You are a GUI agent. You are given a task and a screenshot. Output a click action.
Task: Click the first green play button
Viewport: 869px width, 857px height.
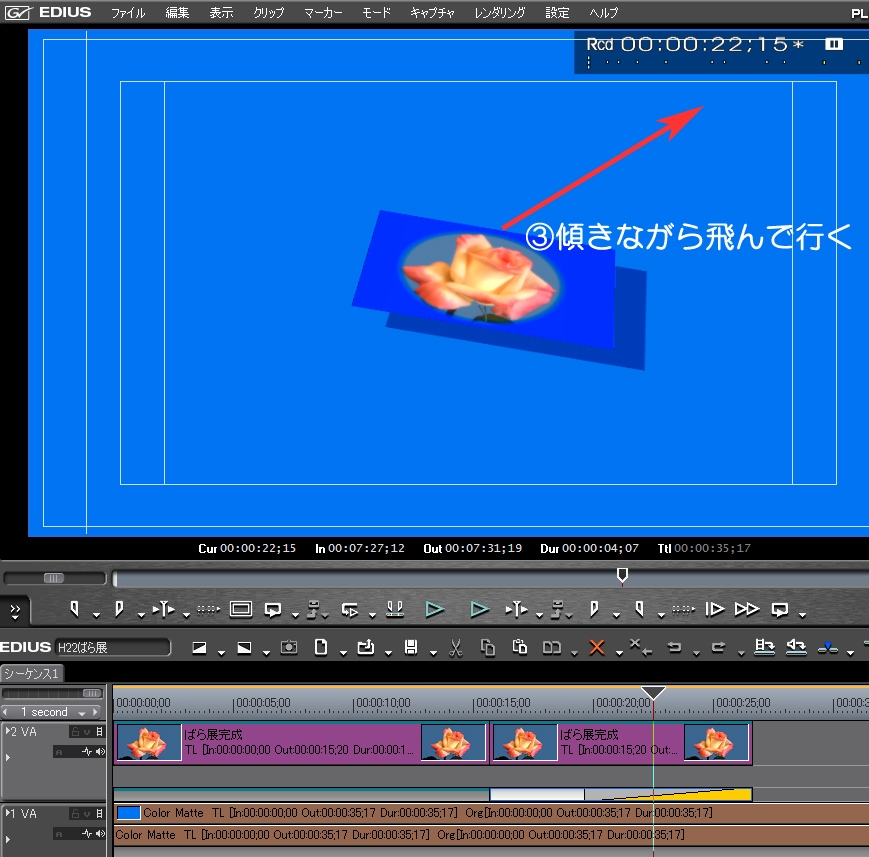(x=433, y=608)
